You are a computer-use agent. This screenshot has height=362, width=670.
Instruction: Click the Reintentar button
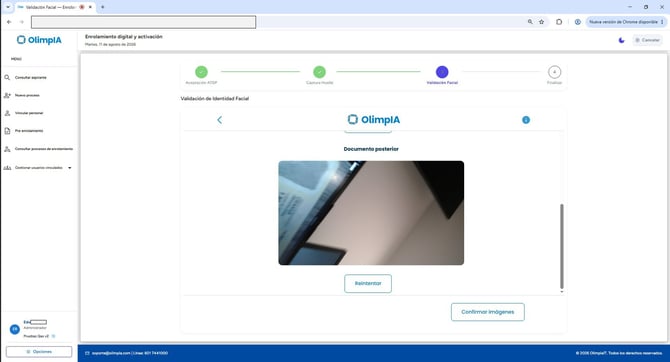368,283
